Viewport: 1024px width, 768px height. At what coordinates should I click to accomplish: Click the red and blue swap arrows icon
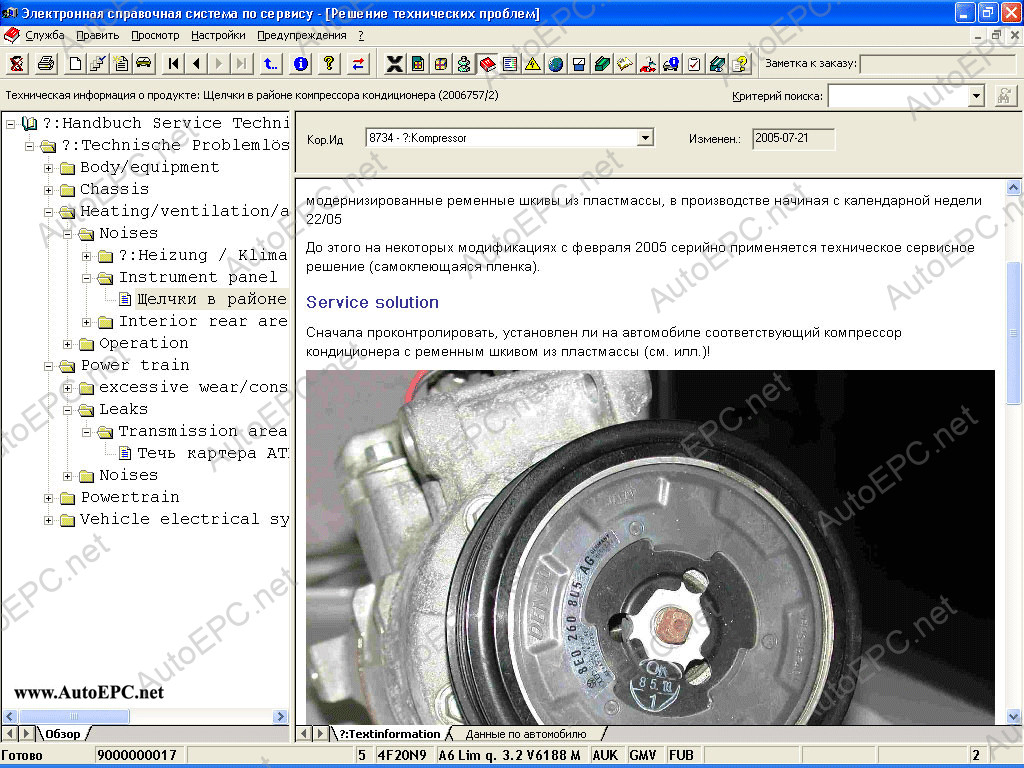tap(358, 64)
